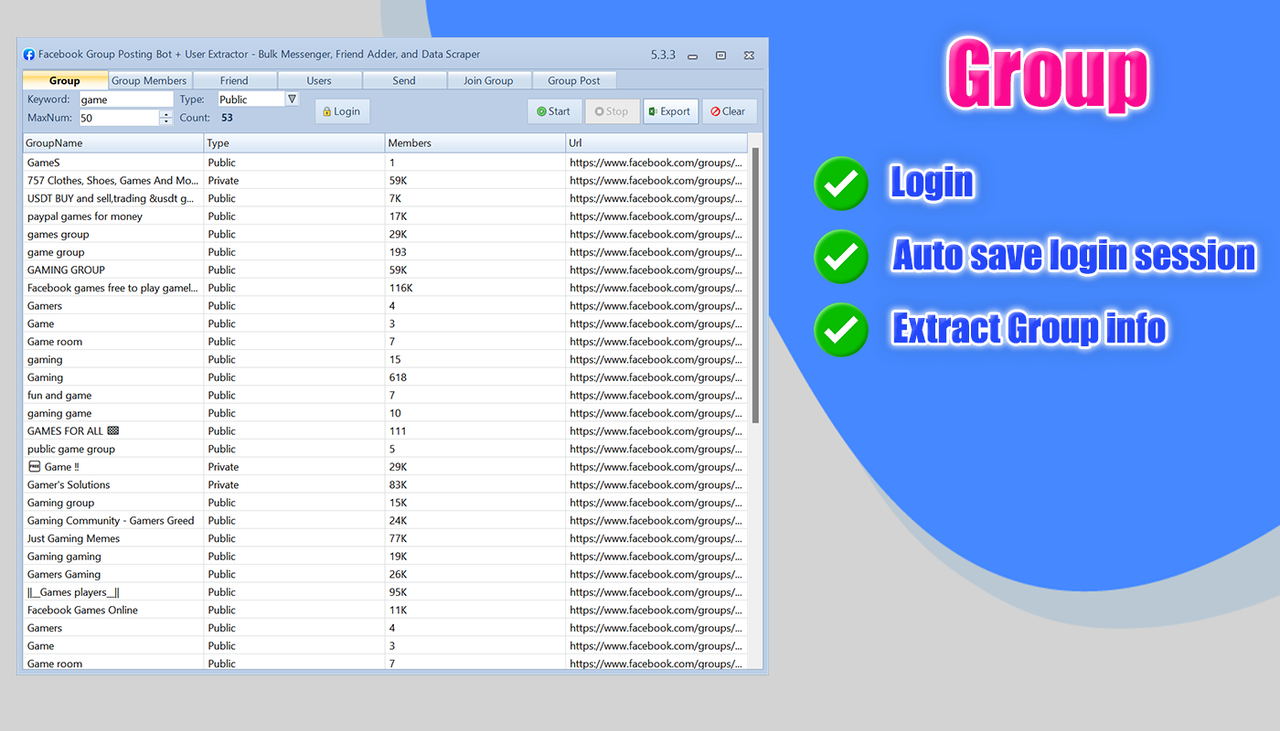Click the Url cell of 'GameS' row

(656, 162)
